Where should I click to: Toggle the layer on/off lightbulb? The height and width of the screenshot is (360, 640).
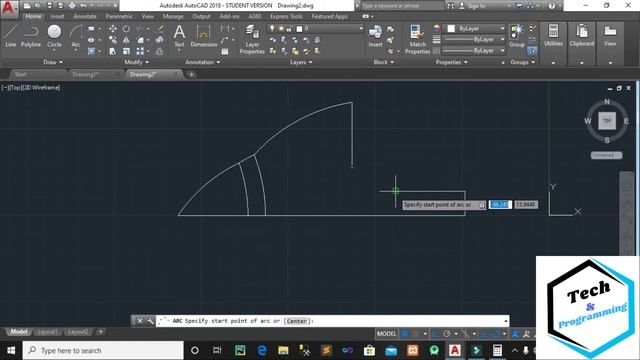pos(272,29)
